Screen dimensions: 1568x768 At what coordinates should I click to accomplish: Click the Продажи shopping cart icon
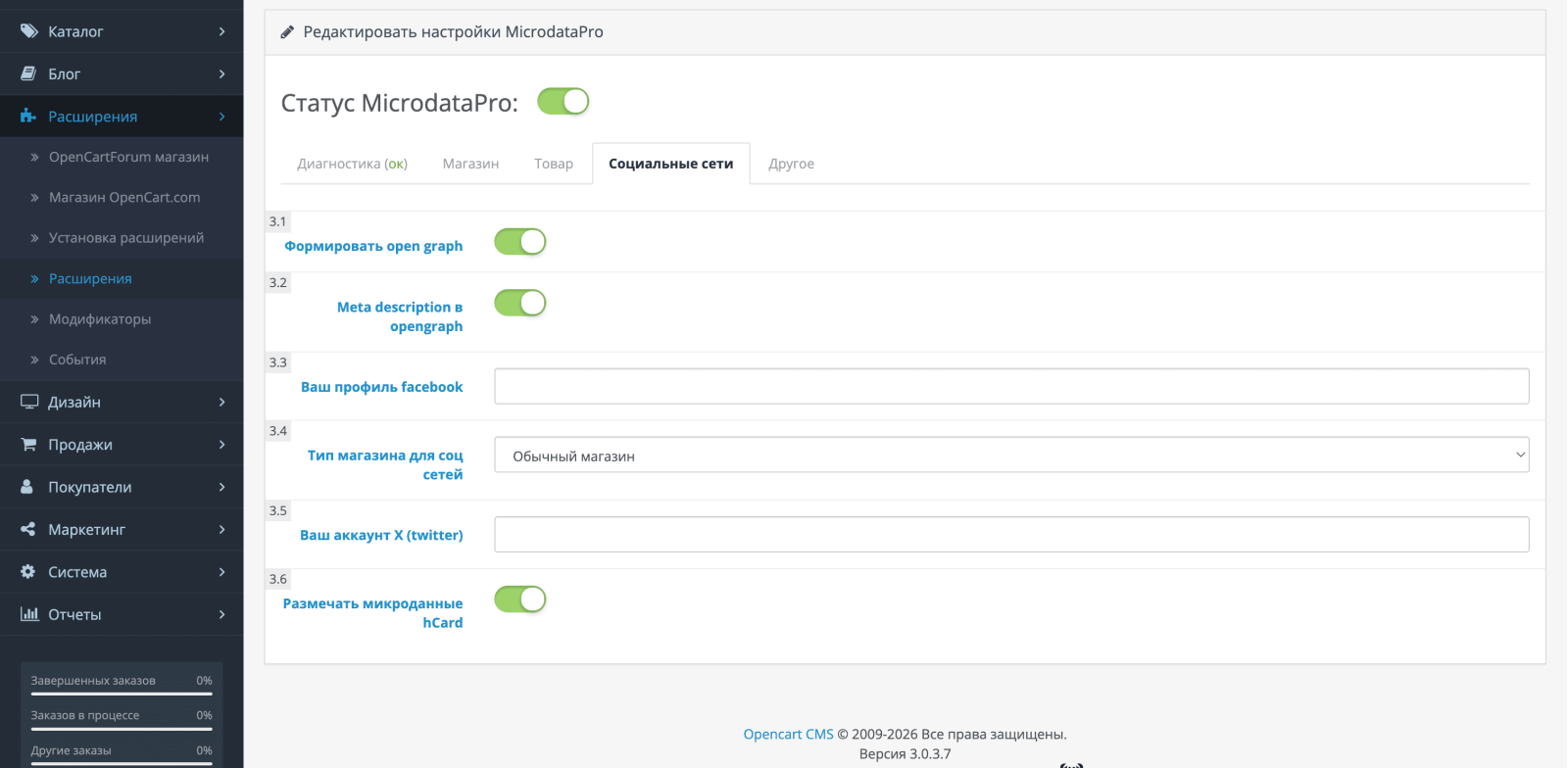[x=28, y=445]
